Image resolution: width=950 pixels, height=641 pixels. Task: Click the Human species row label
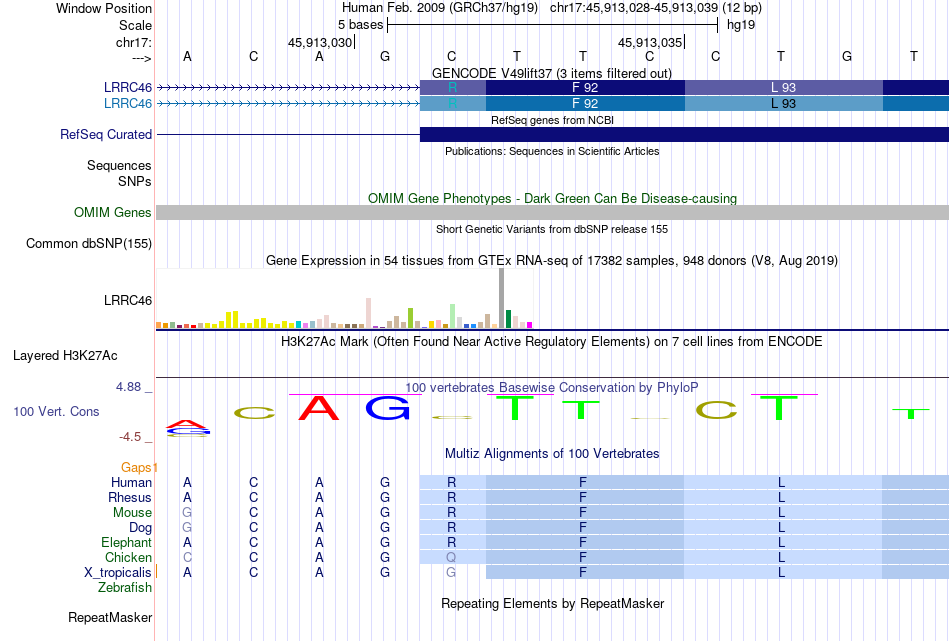[x=131, y=482]
